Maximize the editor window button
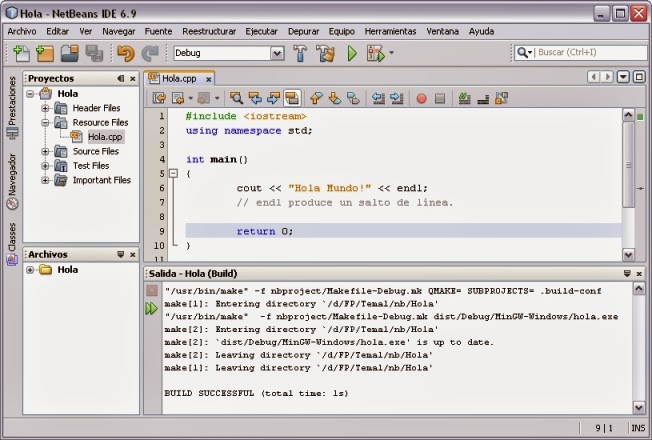 (639, 77)
